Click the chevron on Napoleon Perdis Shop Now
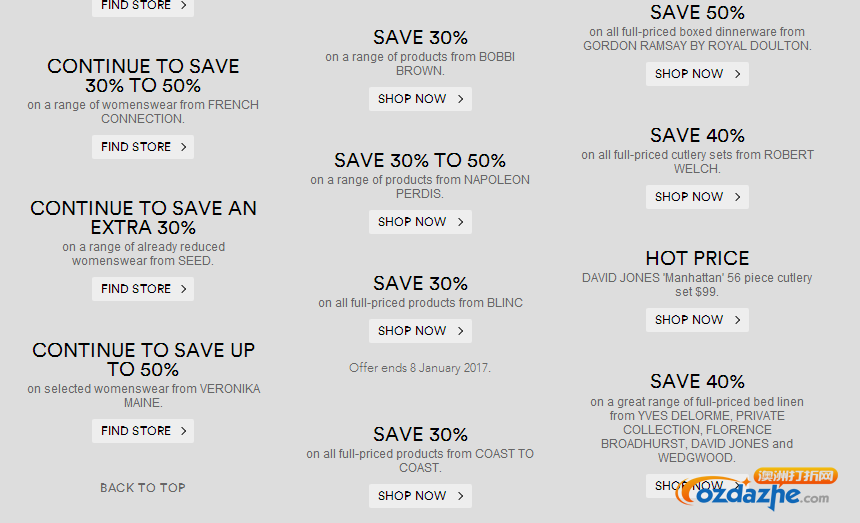 tap(461, 222)
